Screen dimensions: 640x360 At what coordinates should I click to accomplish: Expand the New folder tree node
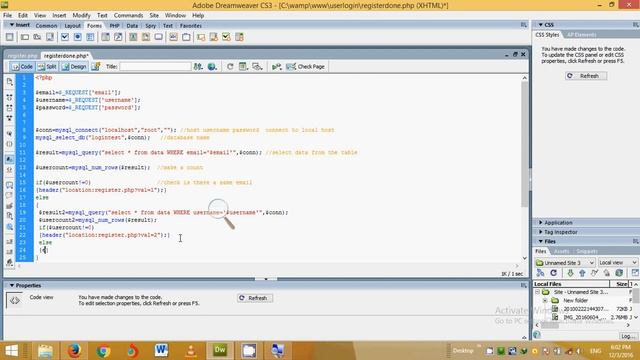pos(545,300)
